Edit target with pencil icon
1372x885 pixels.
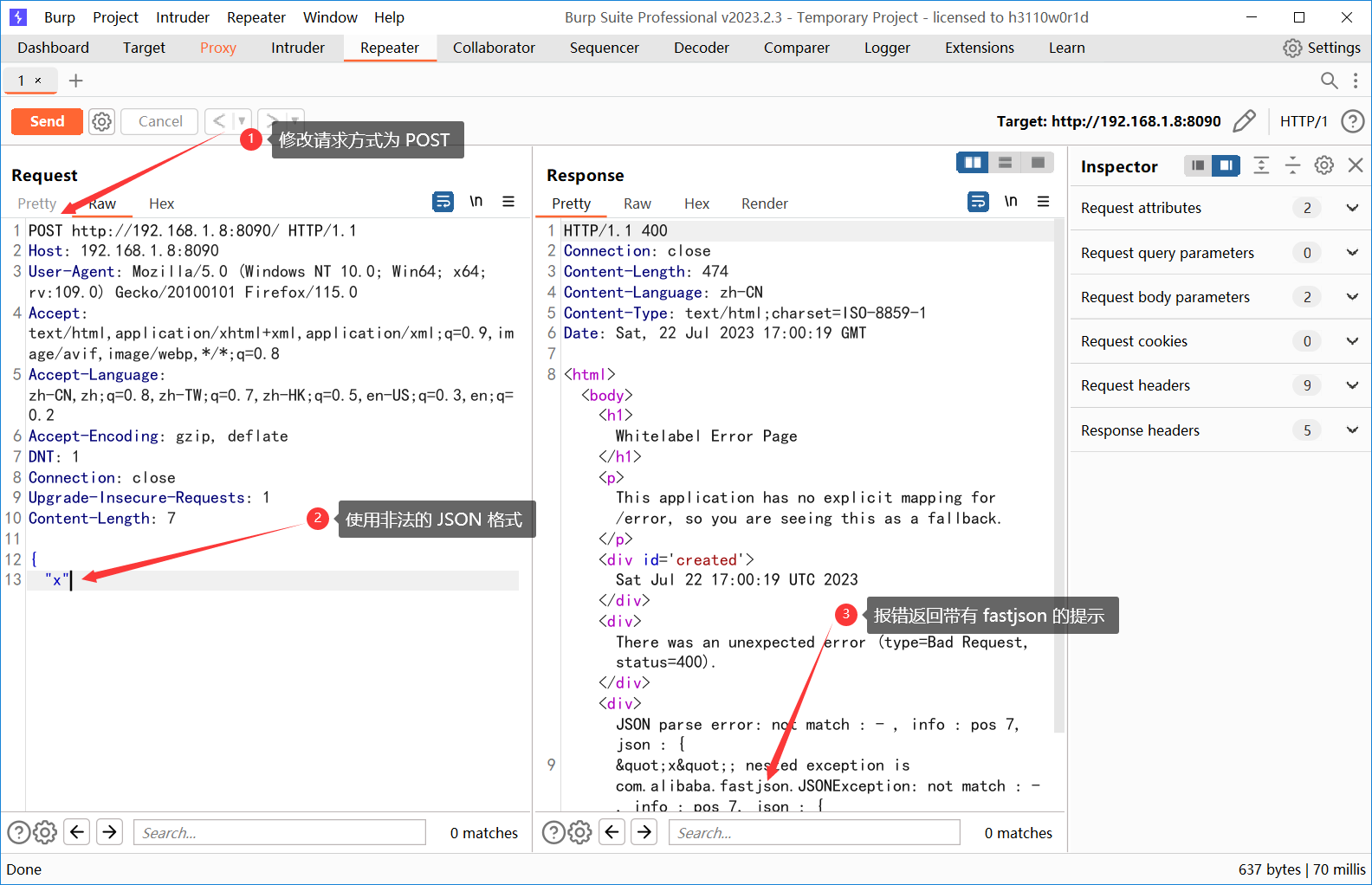tap(1244, 121)
